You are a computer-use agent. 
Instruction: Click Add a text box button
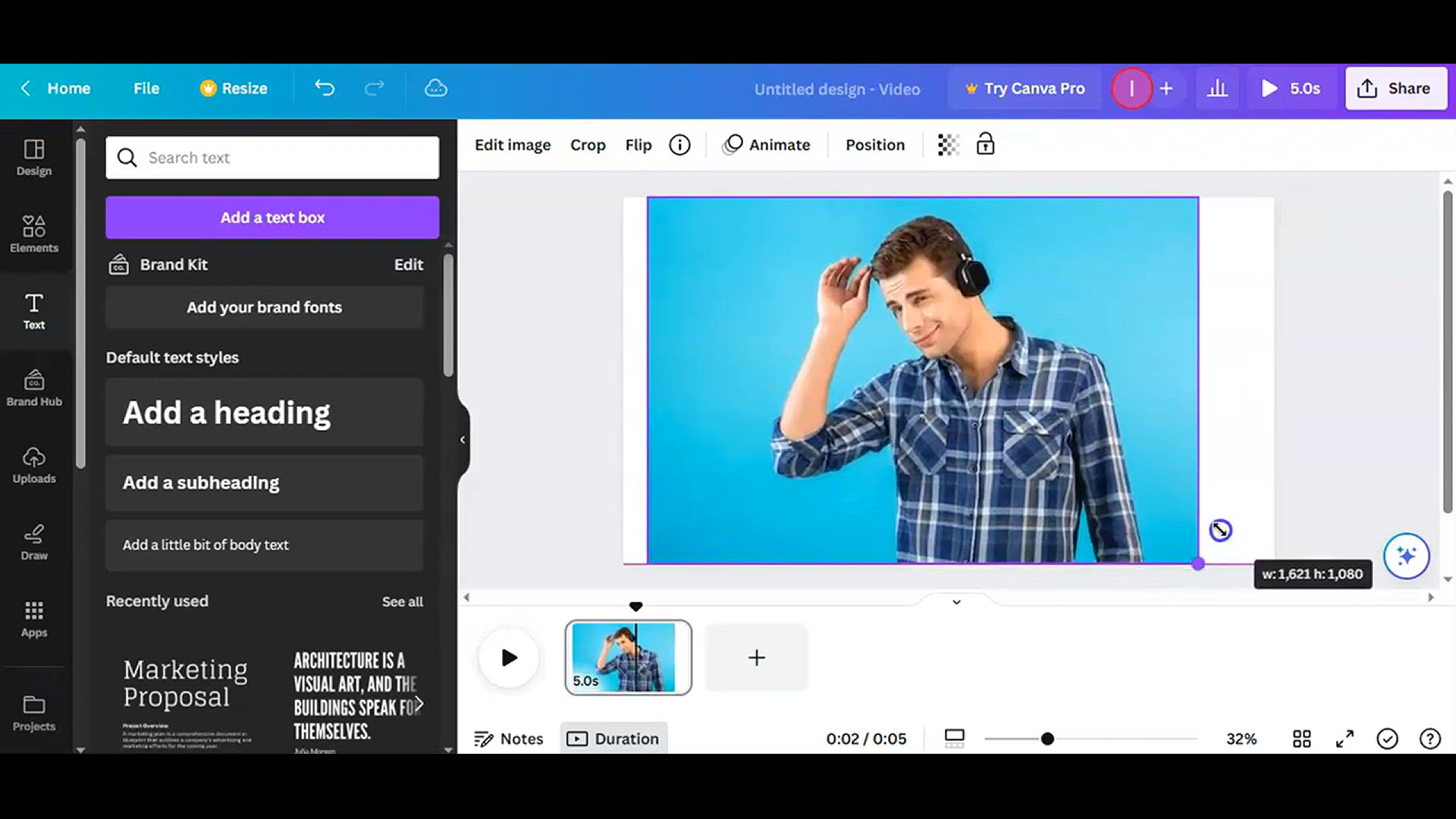pyautogui.click(x=272, y=218)
